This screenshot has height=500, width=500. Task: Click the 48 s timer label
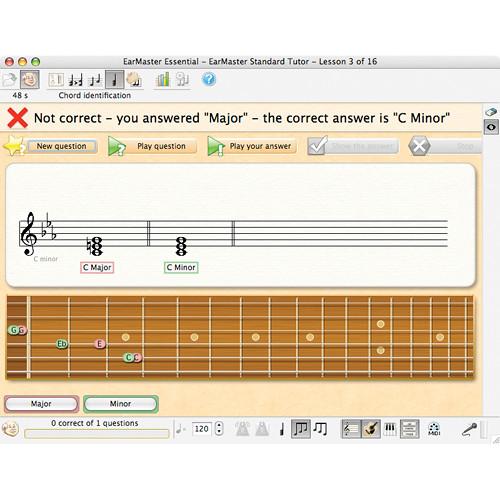click(x=20, y=95)
